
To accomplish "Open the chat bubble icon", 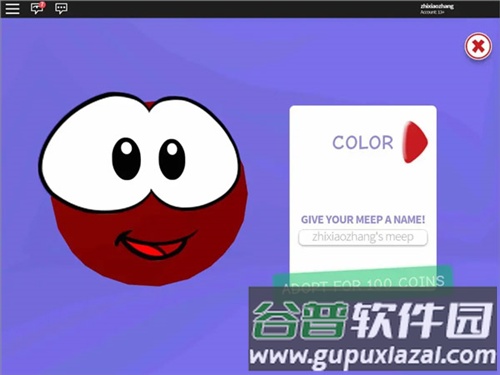I will (x=61, y=8).
